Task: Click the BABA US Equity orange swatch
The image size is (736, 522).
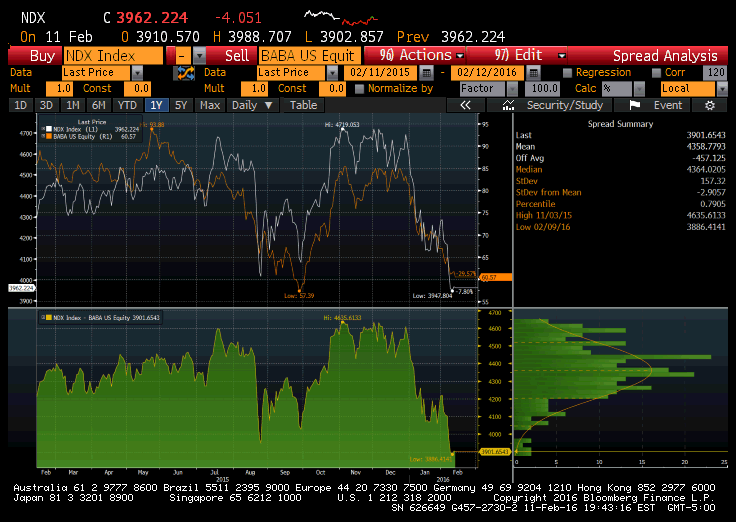Action: [x=48, y=137]
